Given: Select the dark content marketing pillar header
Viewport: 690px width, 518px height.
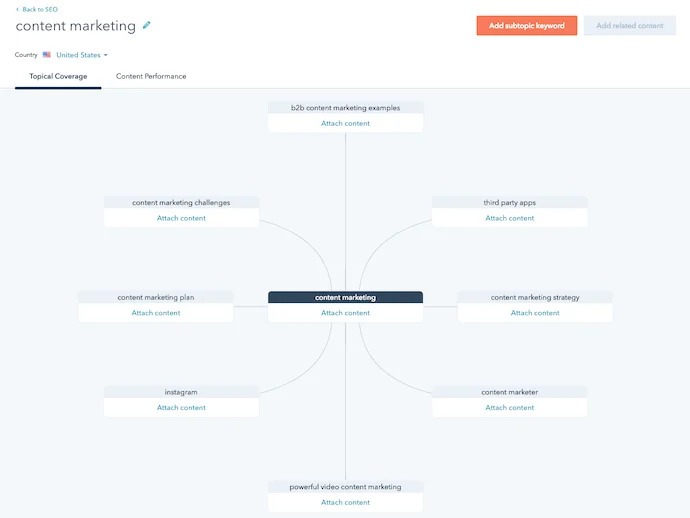Looking at the screenshot, I should click(345, 297).
